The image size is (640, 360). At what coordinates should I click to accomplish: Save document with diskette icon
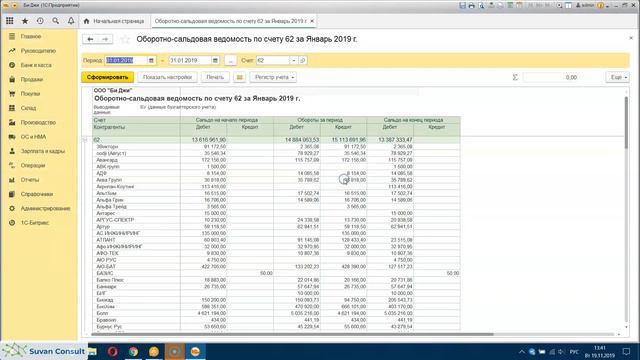(x=462, y=5)
